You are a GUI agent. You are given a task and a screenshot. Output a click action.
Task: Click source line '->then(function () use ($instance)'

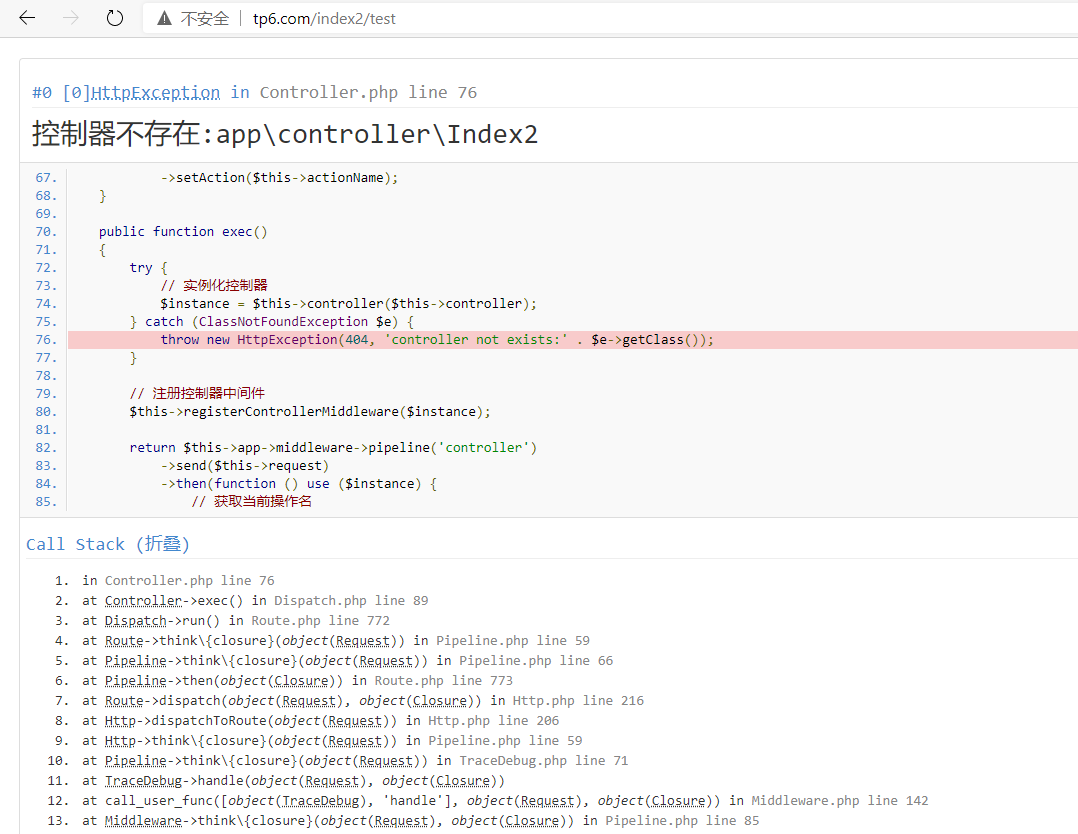tap(298, 483)
